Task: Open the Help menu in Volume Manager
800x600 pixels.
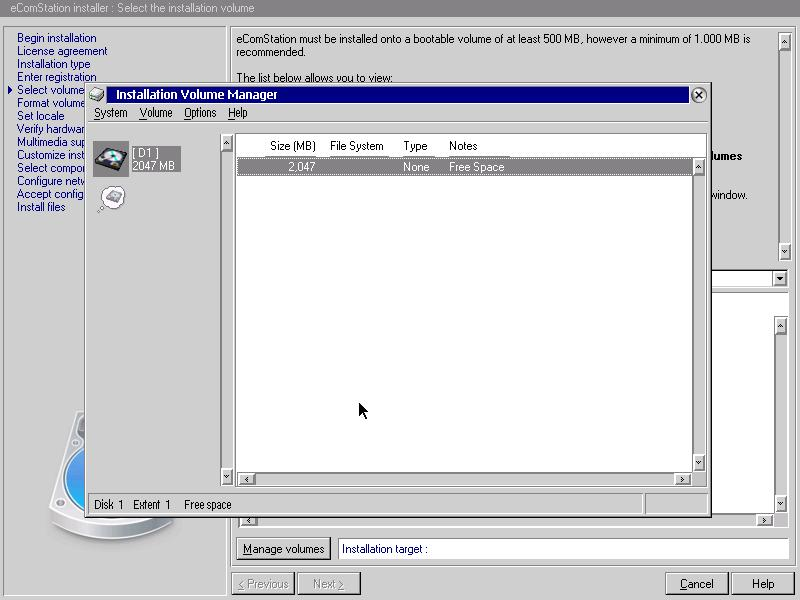Action: click(238, 113)
